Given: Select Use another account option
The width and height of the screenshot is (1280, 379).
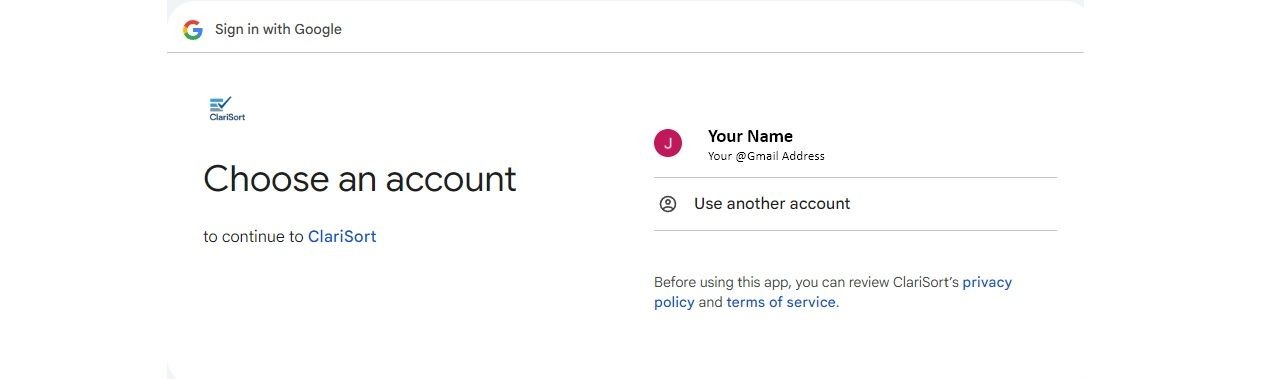Looking at the screenshot, I should click(855, 204).
